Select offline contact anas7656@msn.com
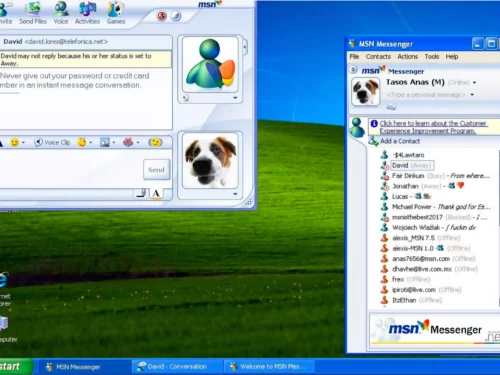Screen dimensions: 500x375 pos(428,258)
